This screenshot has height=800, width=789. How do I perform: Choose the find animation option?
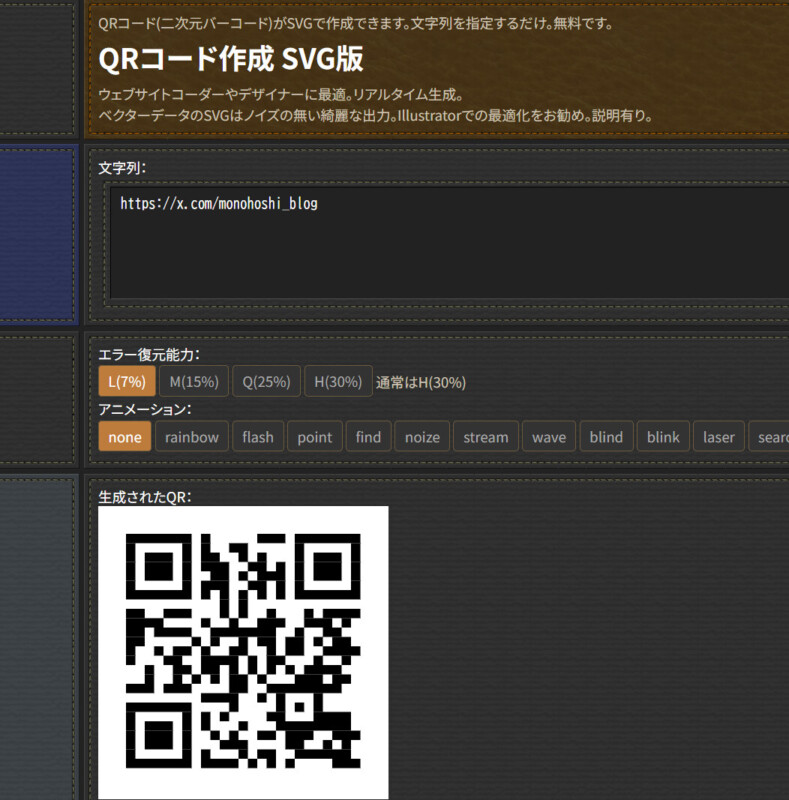368,437
